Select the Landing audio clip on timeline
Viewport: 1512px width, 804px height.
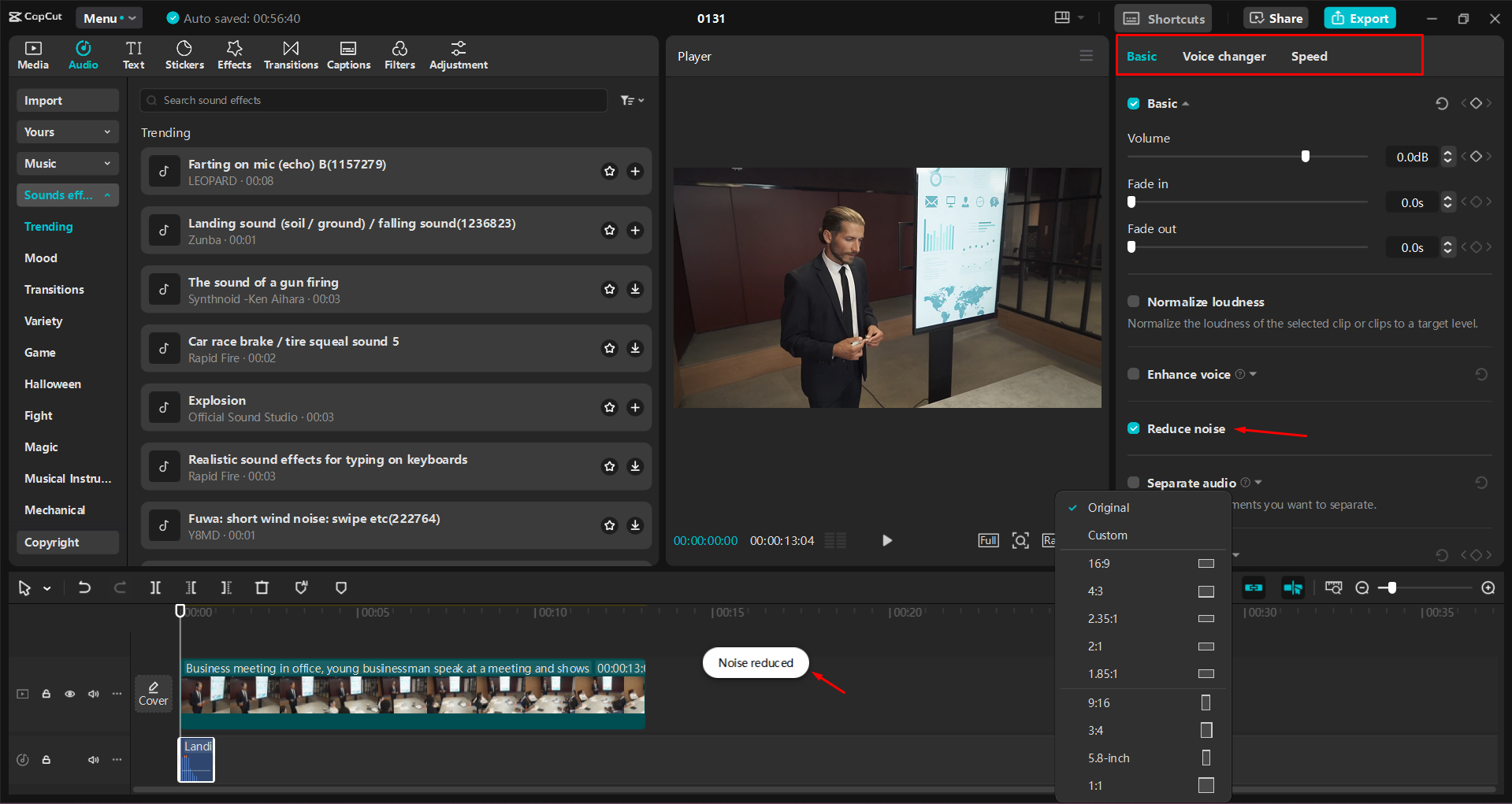click(x=197, y=760)
